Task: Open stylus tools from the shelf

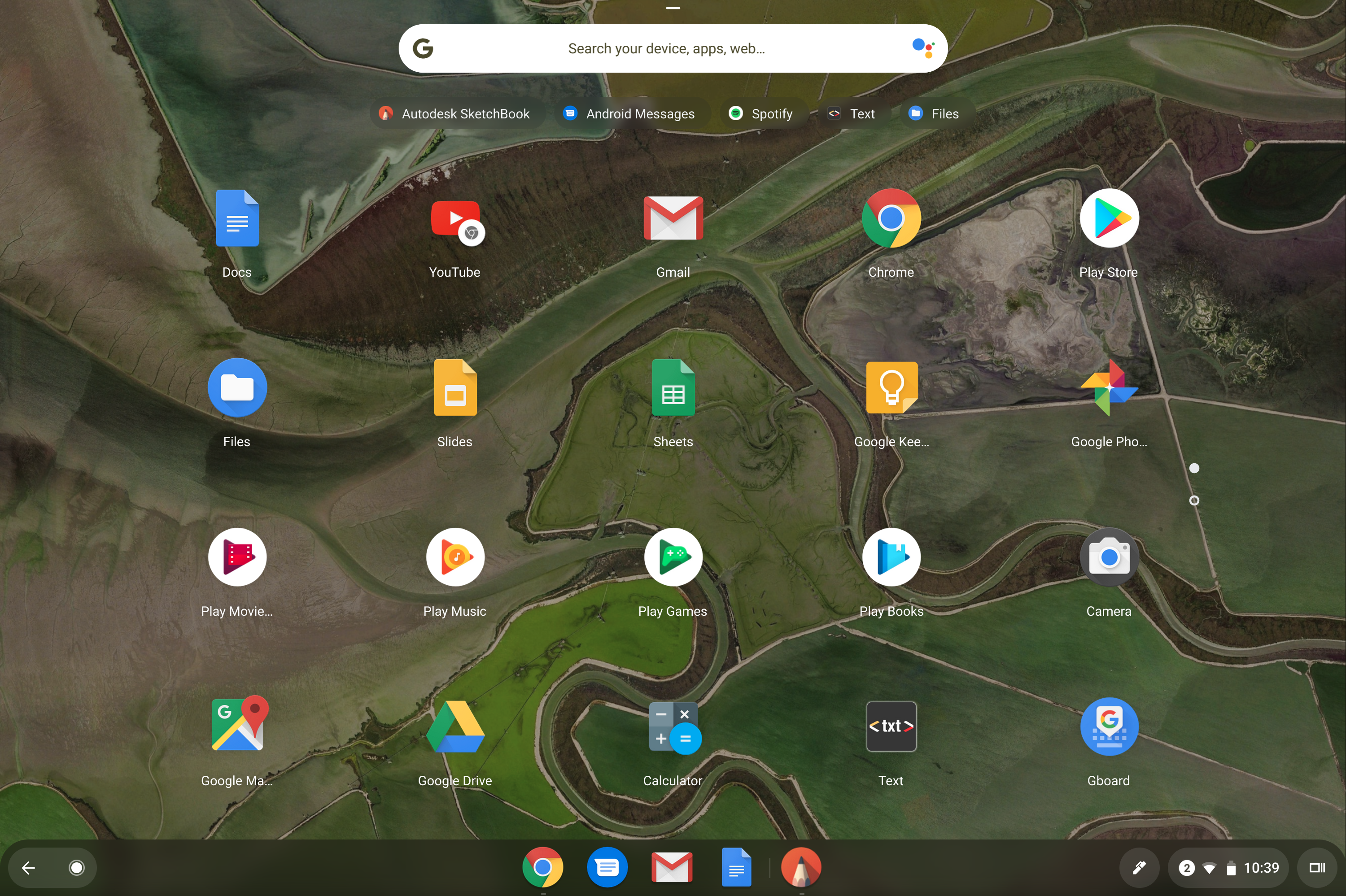Action: point(1139,867)
